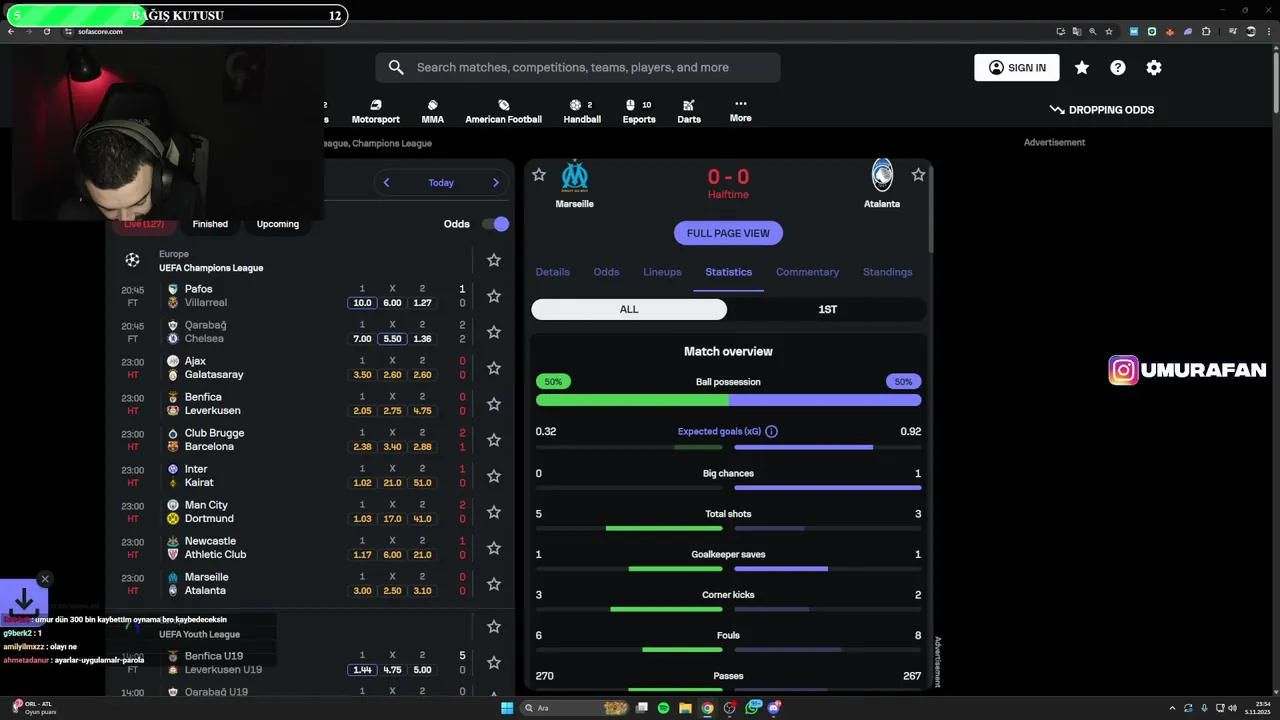Bookmark this page via browser star
The image size is (1280, 720).
tap(1111, 31)
